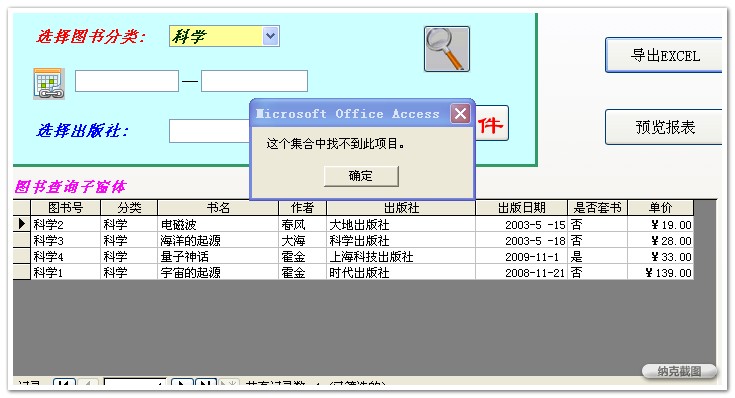
Task: Click the calendar date picker icon
Action: [49, 83]
